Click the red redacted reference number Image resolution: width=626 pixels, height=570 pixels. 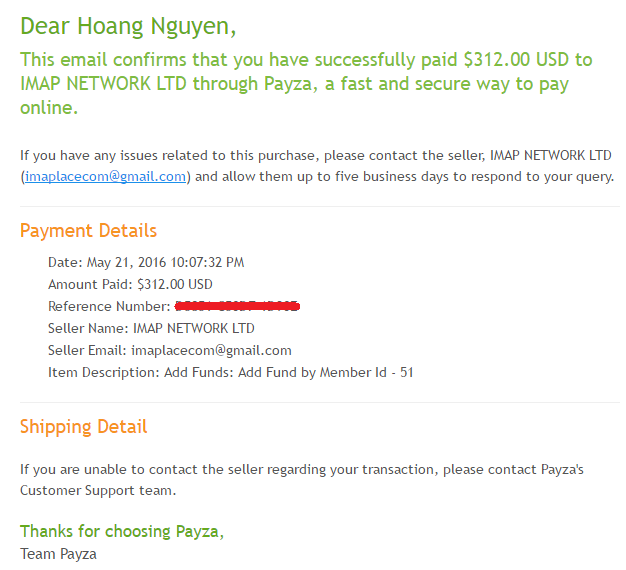click(238, 305)
